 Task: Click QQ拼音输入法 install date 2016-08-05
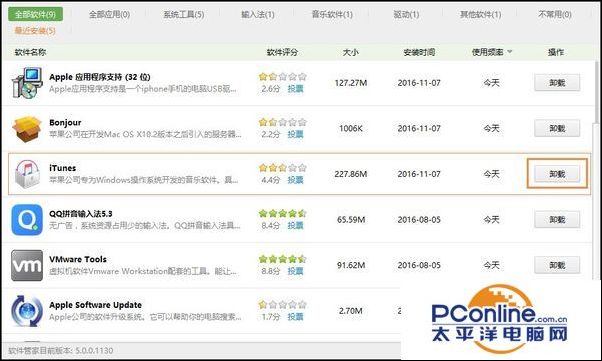coord(419,220)
